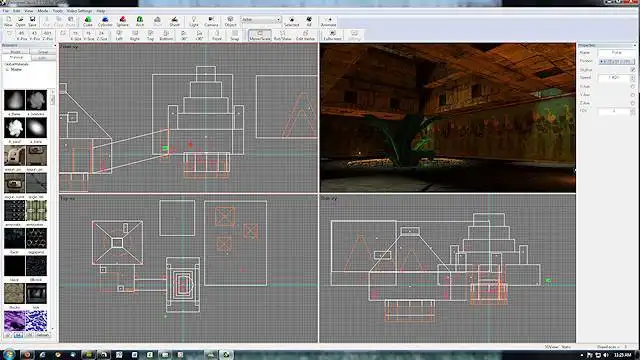Viewport: 640px width, 360px height.
Task: Click the All toolbar icon
Action: (309, 21)
